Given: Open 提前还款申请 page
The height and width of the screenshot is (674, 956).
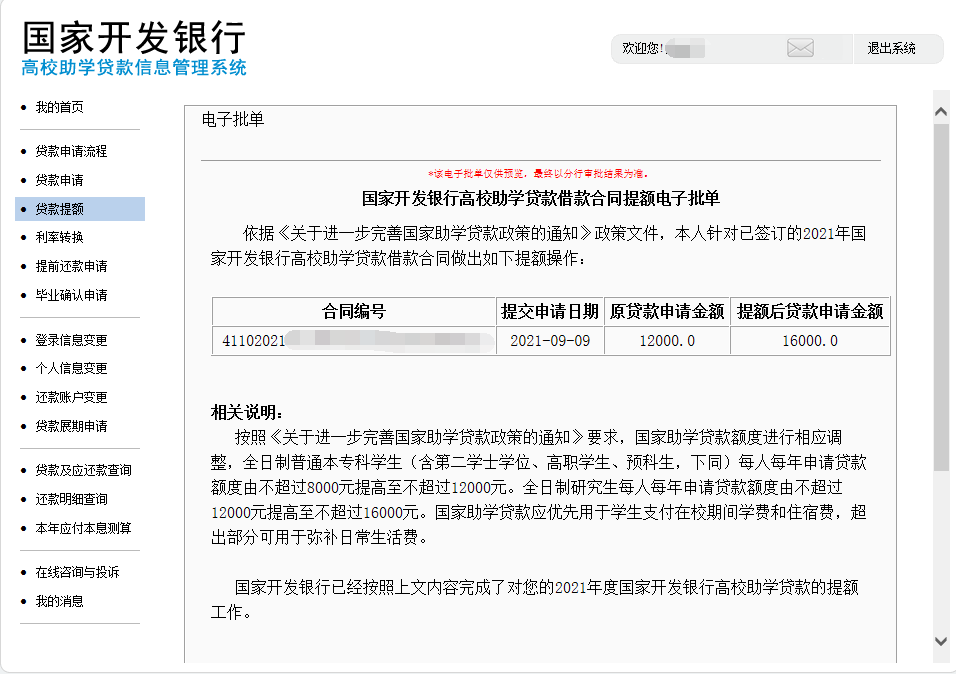Looking at the screenshot, I should coord(71,267).
